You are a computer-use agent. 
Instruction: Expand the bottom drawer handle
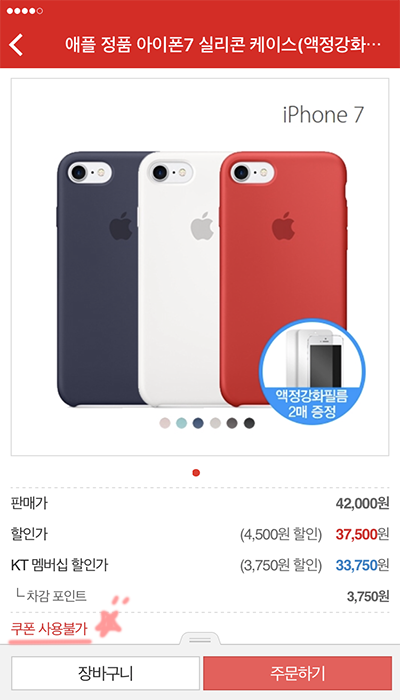point(200,639)
